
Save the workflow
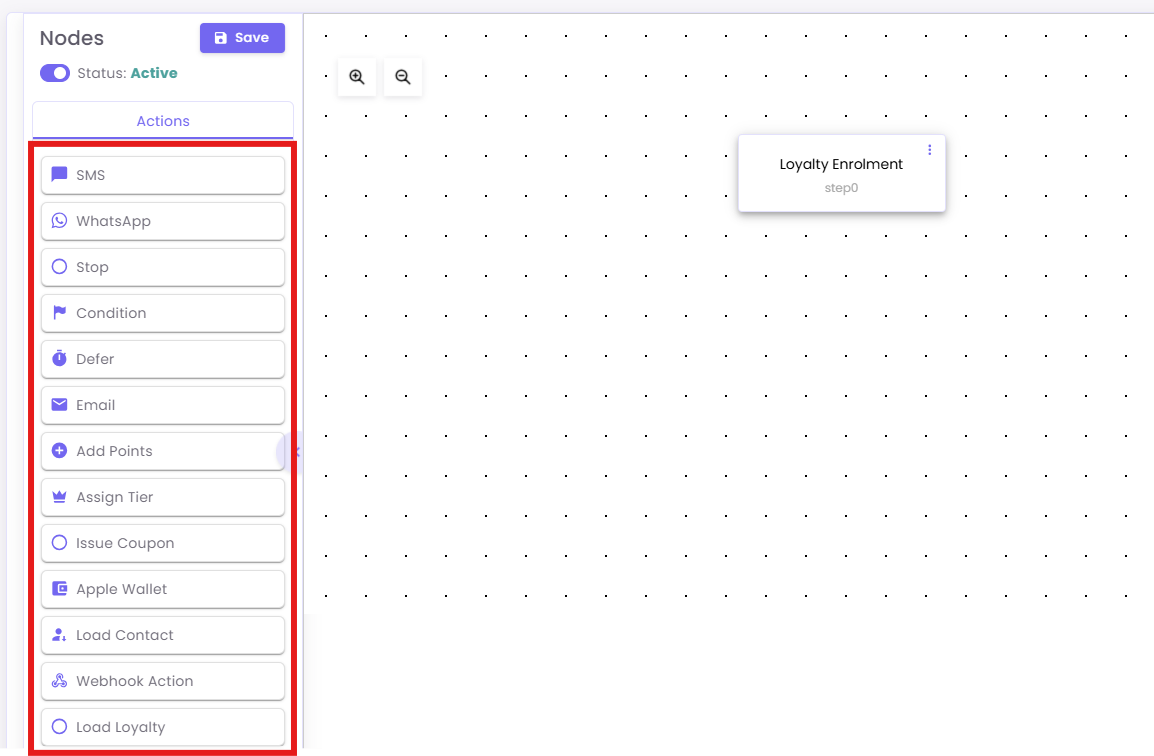[242, 38]
